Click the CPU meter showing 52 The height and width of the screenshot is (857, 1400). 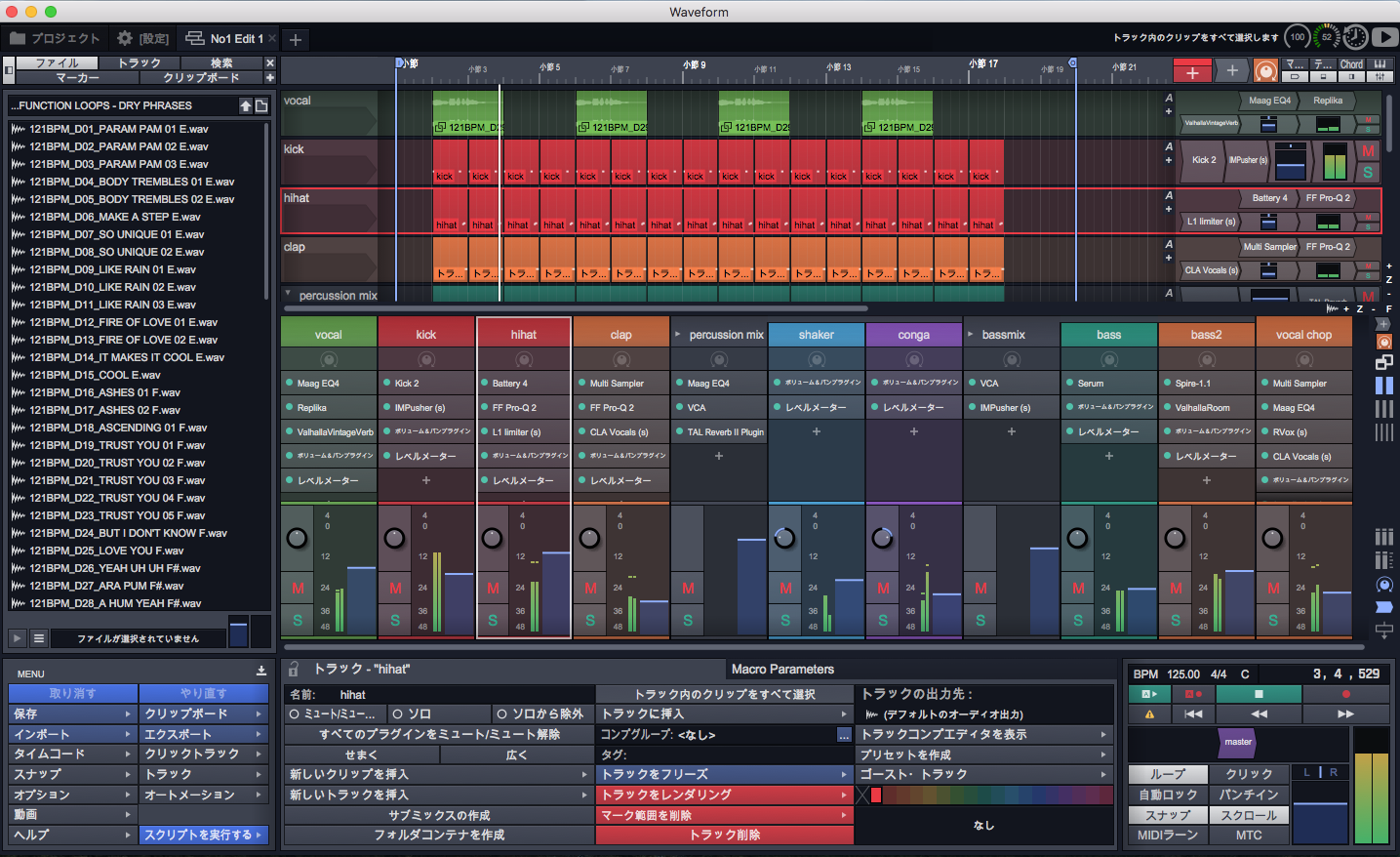pyautogui.click(x=1326, y=37)
